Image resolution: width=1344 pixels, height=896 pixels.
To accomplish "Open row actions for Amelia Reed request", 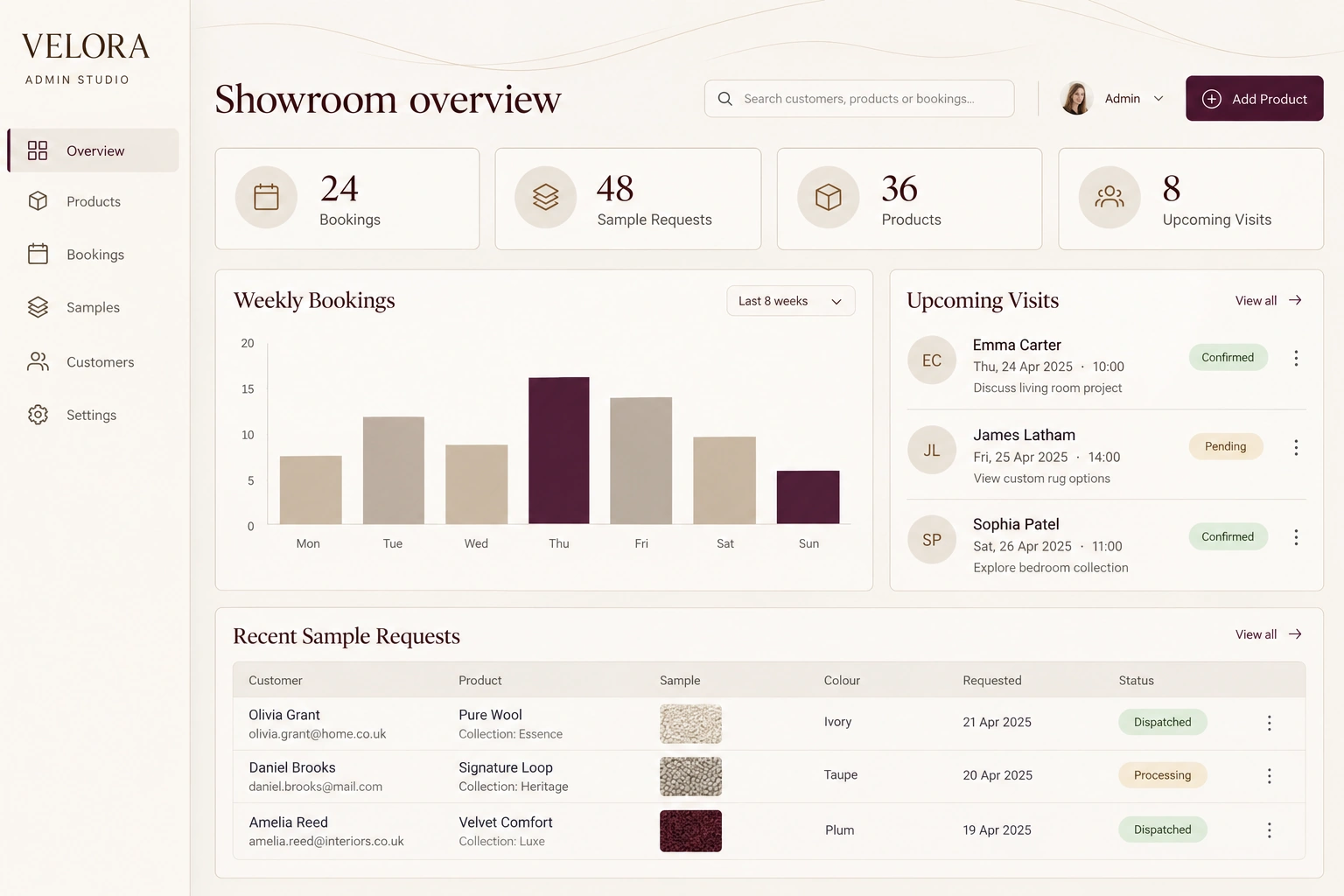I will point(1269,830).
